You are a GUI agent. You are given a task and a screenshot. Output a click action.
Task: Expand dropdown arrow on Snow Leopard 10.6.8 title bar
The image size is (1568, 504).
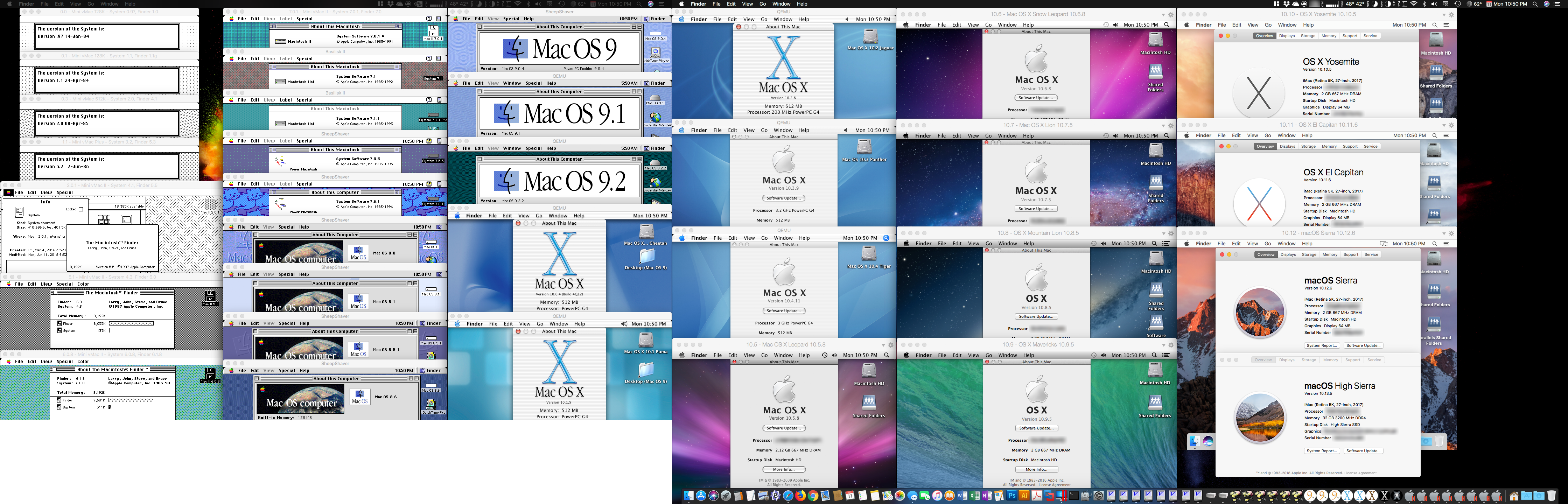tap(1163, 15)
